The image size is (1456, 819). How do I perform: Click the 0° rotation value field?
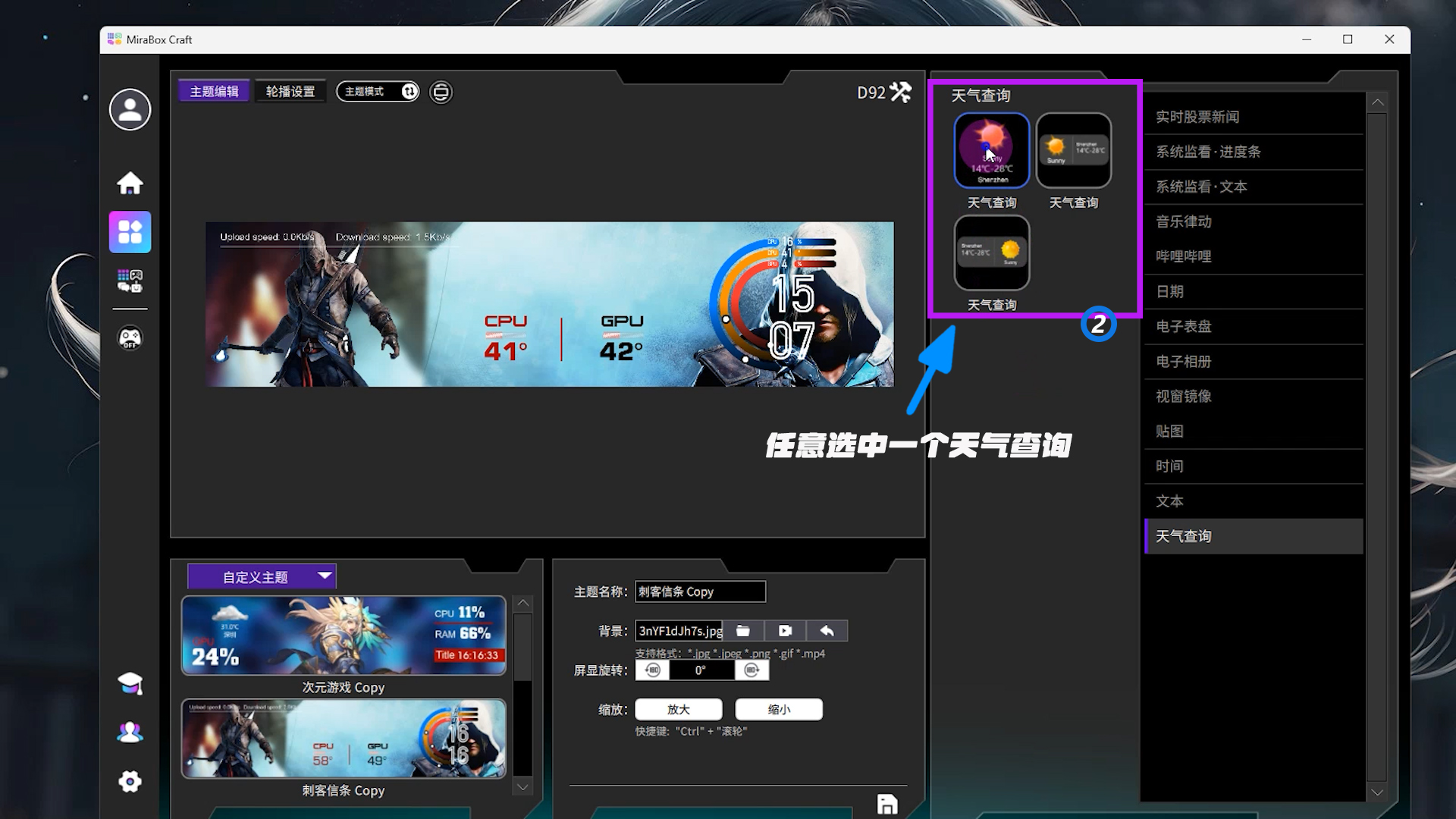(x=701, y=670)
